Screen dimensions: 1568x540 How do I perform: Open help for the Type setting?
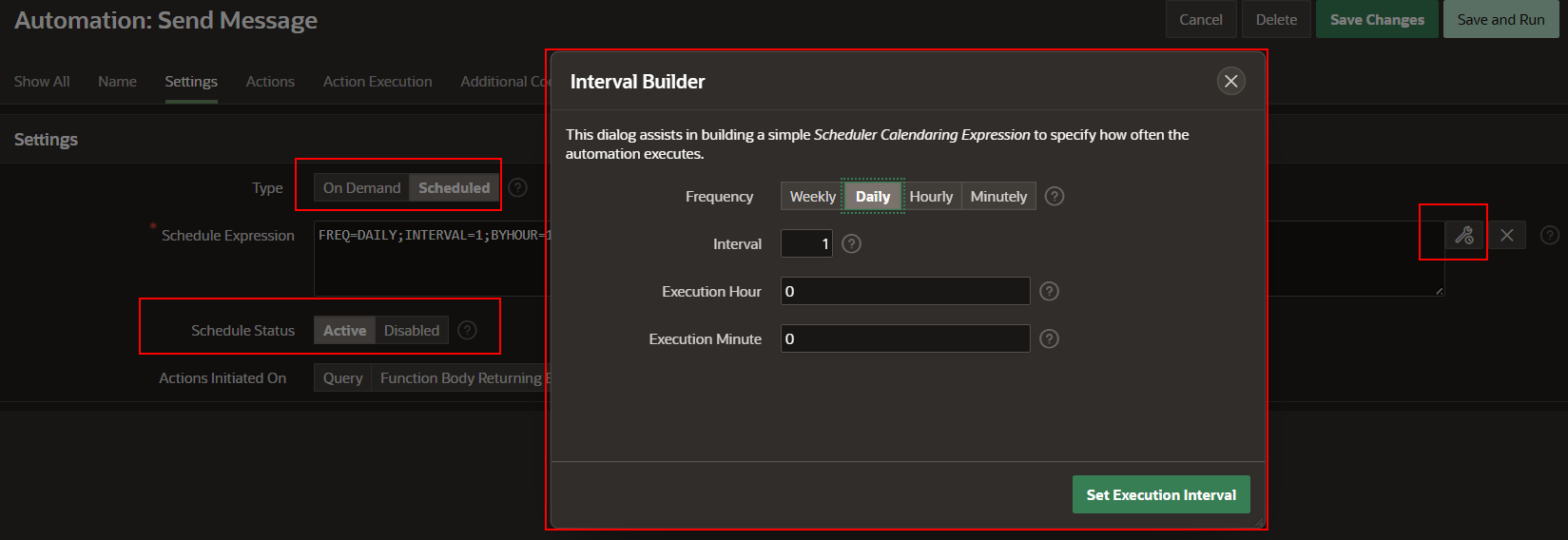coord(517,188)
